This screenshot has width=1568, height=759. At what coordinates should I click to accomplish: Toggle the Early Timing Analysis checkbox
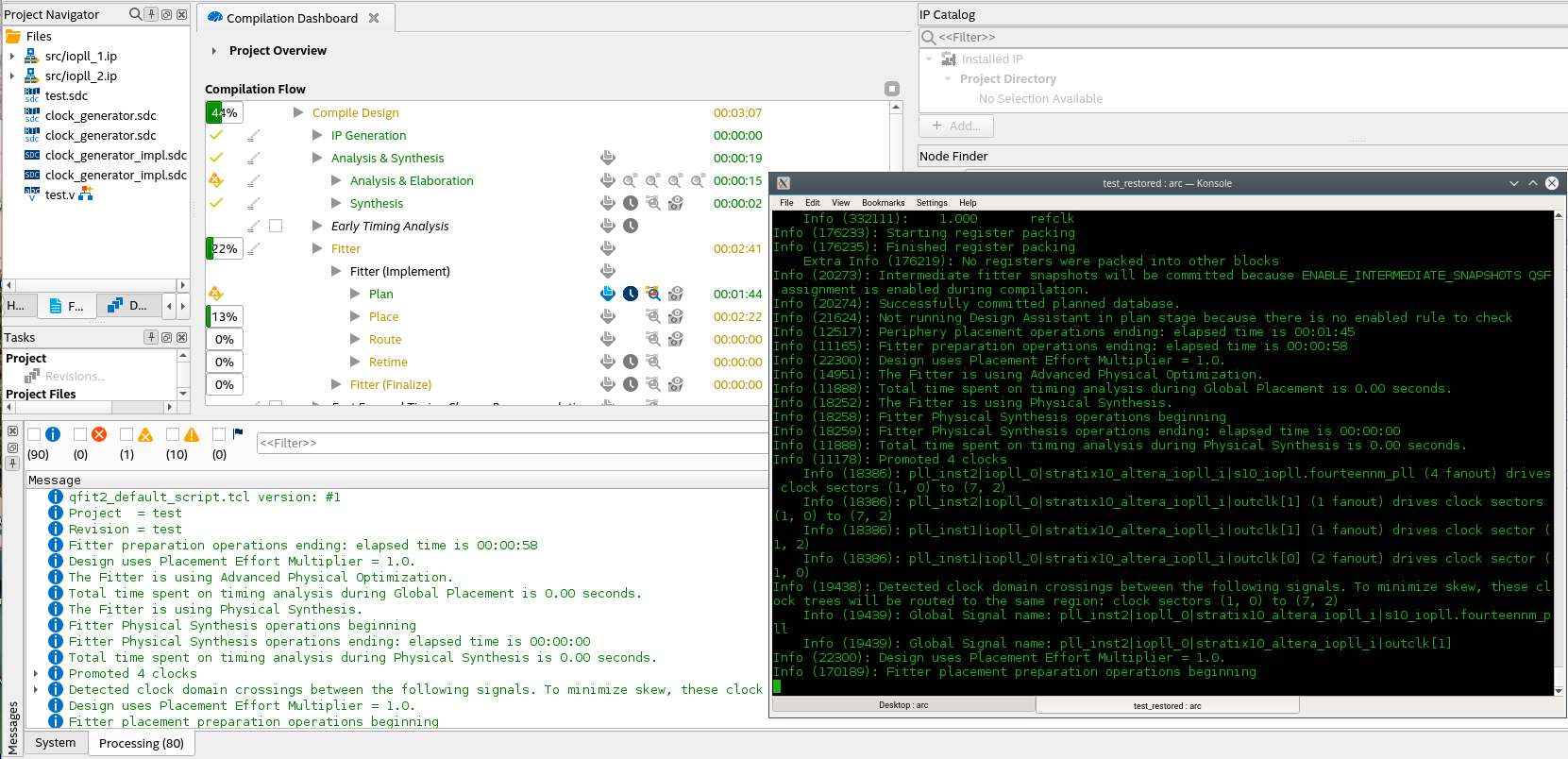coord(276,226)
